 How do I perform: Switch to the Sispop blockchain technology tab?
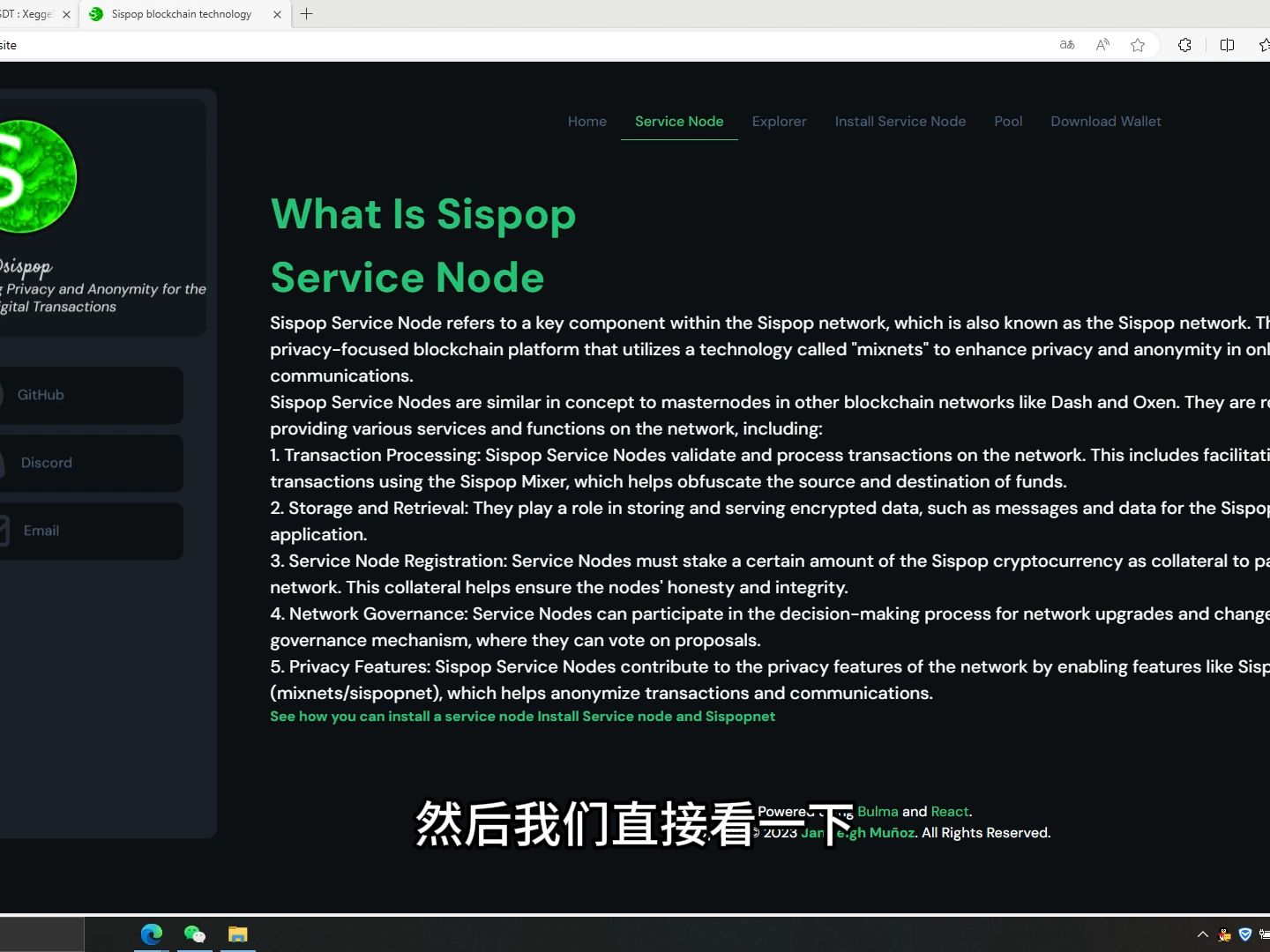point(181,14)
